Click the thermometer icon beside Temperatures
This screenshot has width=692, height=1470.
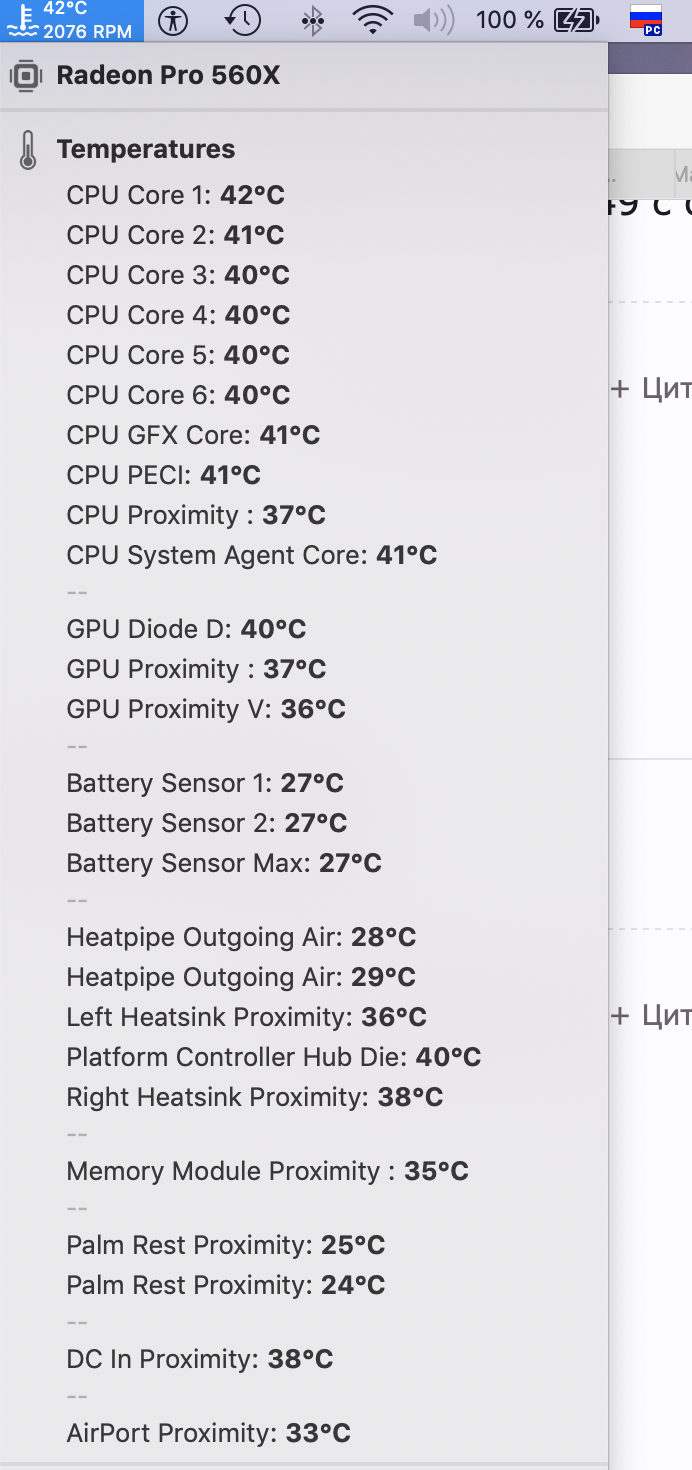point(27,150)
